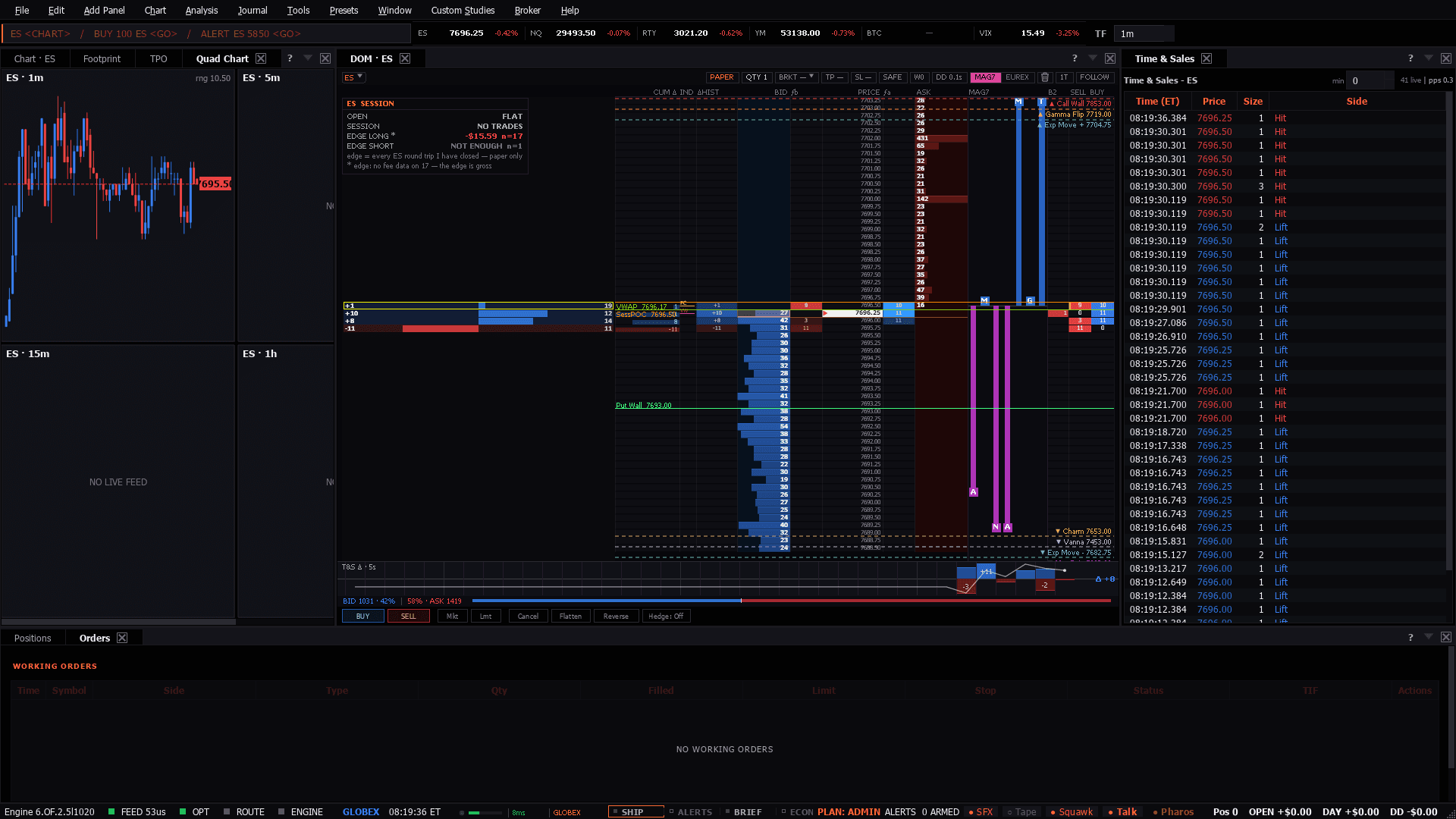Click the Time & Sales vertical scrollbar
This screenshot has width=1456, height=819.
(x=1449, y=331)
